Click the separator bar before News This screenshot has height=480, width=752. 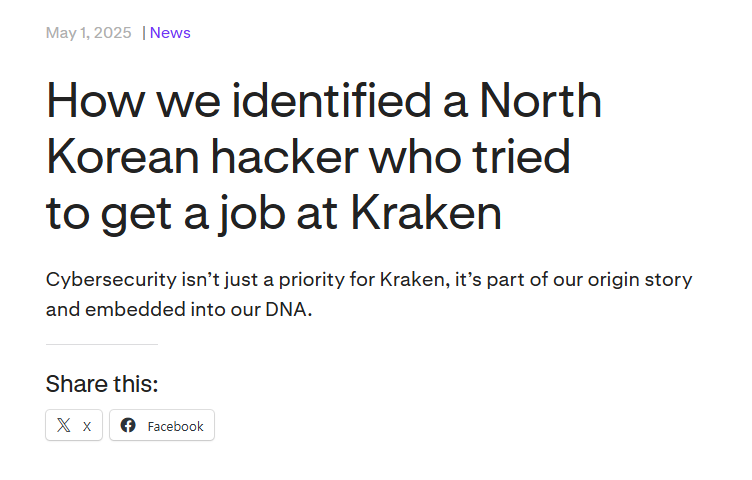[x=143, y=33]
